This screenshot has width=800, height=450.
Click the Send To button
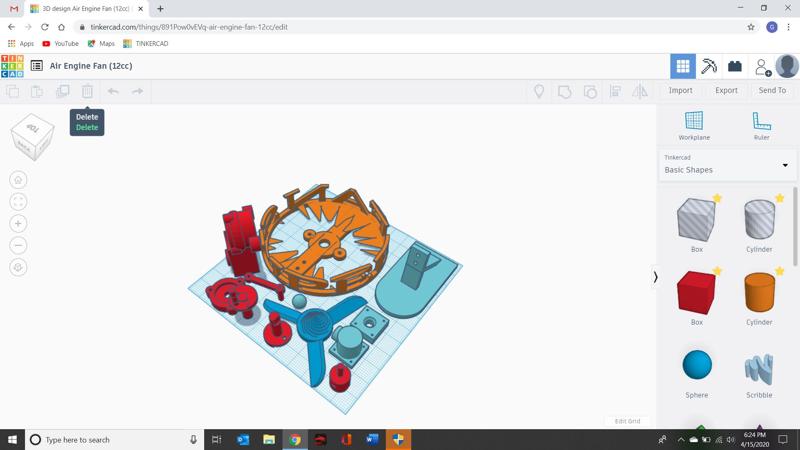pyautogui.click(x=772, y=90)
